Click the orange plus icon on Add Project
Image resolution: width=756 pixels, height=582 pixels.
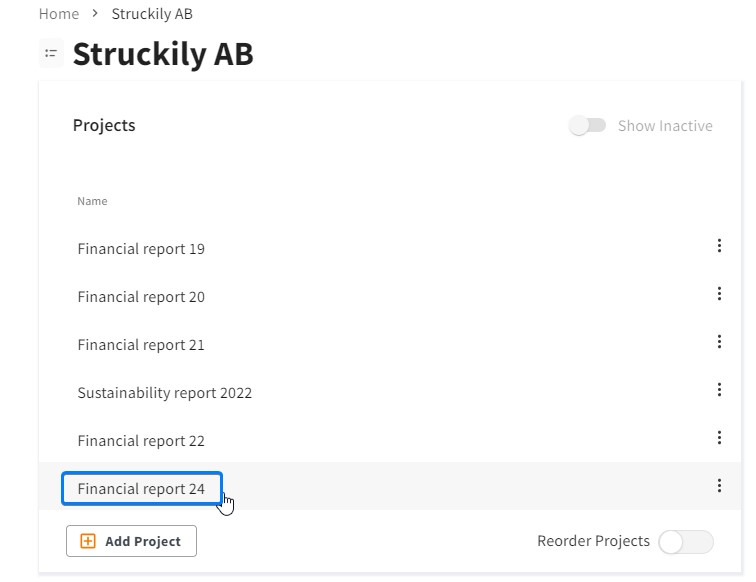pos(88,541)
